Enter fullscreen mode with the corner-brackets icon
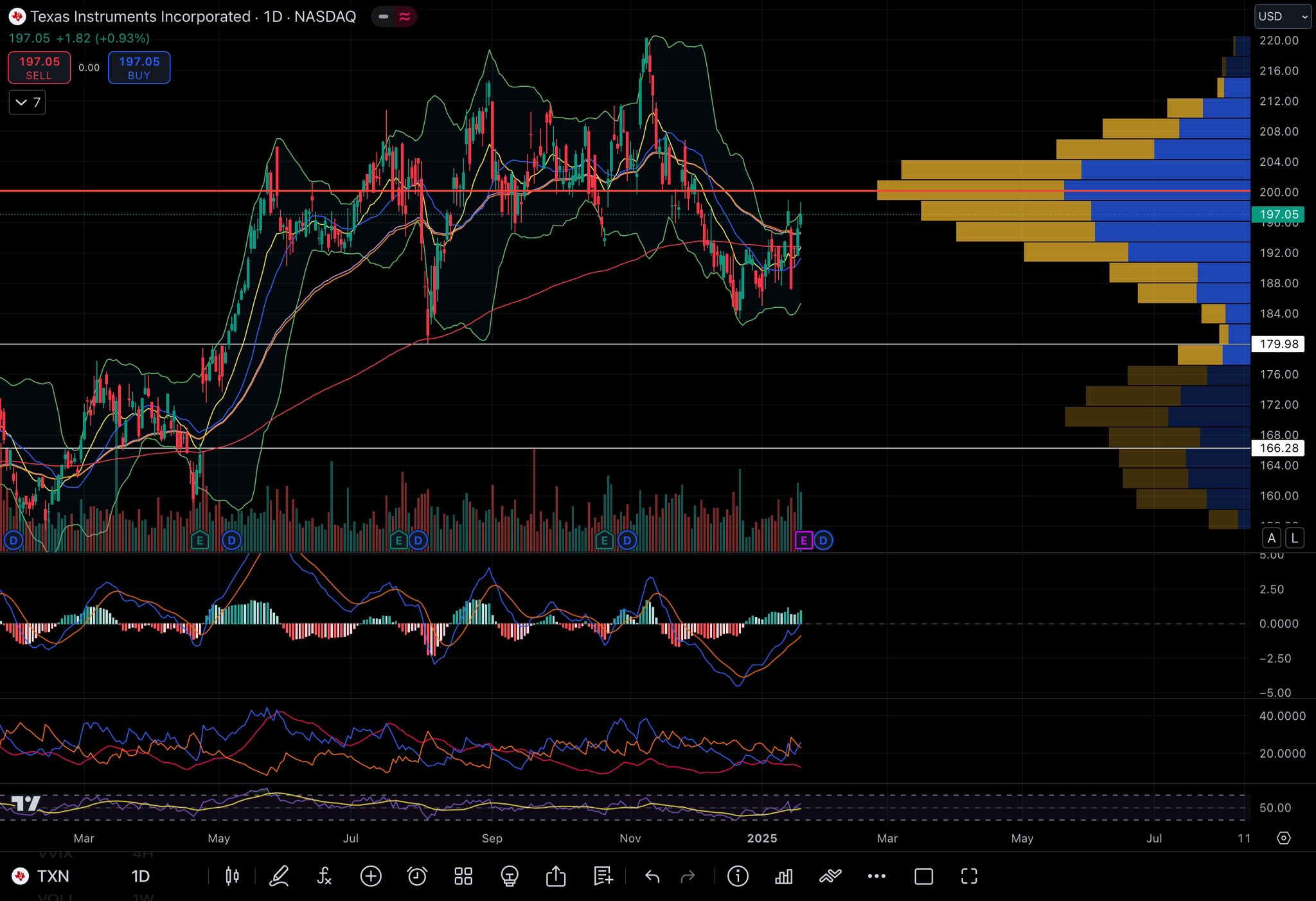Image resolution: width=1316 pixels, height=901 pixels. pyautogui.click(x=969, y=876)
